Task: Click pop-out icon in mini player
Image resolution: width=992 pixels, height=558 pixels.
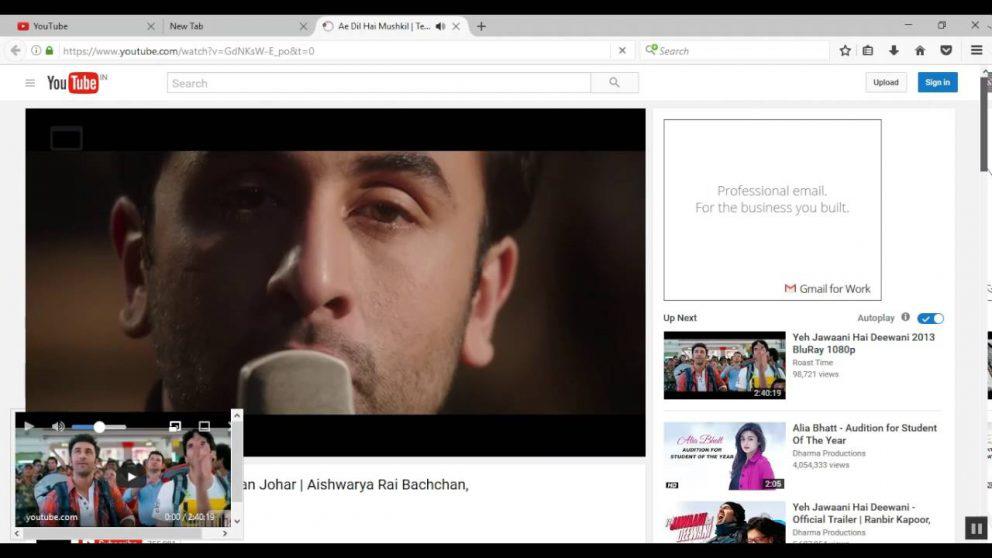Action: [175, 426]
